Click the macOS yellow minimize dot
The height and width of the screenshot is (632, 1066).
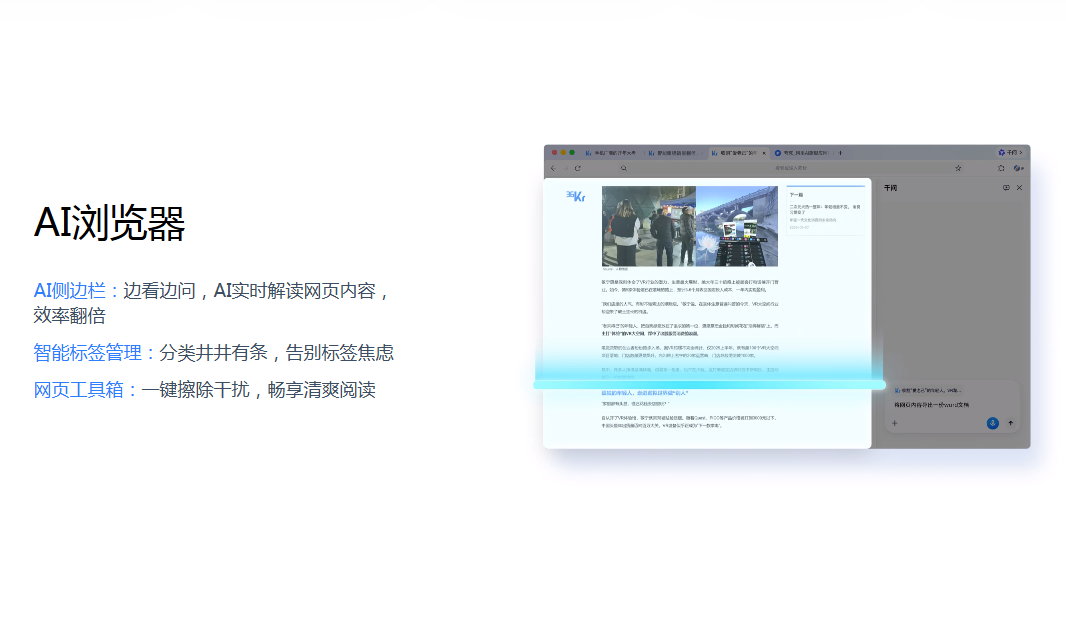(x=563, y=153)
